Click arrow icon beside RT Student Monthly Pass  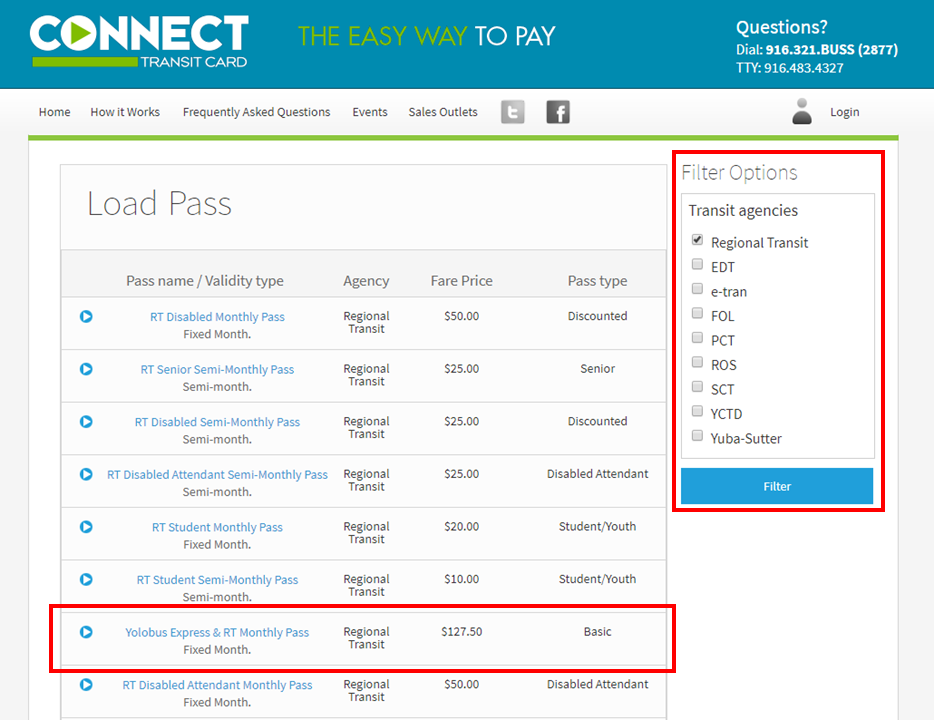point(86,527)
